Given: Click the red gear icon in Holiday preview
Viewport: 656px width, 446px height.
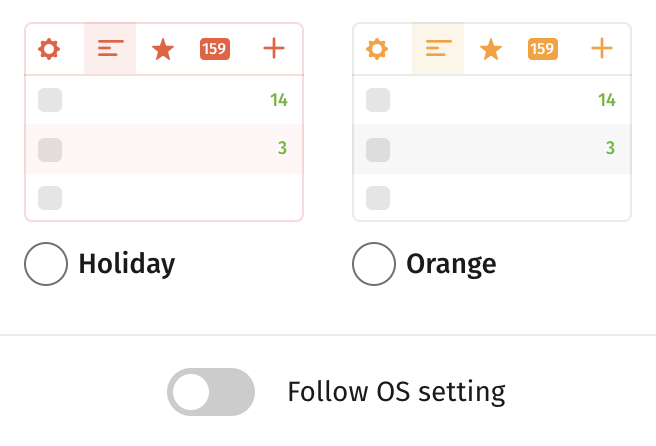Looking at the screenshot, I should (49, 49).
